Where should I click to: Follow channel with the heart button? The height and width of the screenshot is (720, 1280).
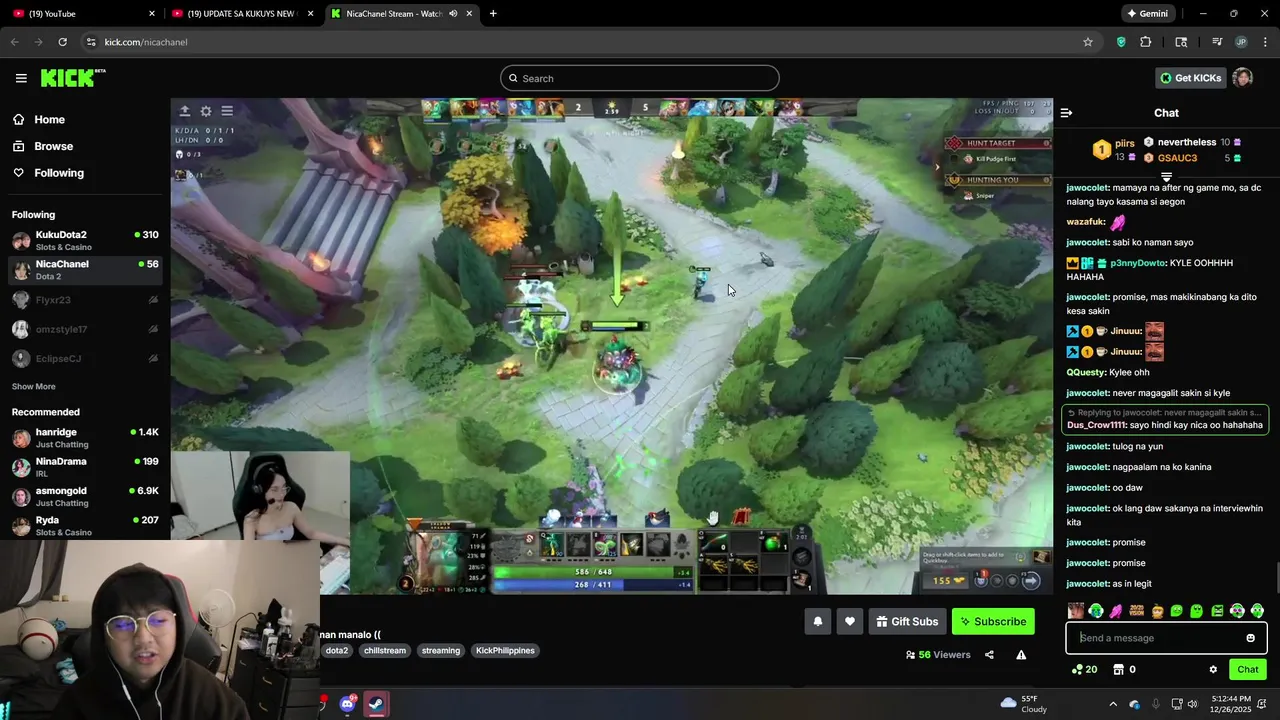[850, 621]
